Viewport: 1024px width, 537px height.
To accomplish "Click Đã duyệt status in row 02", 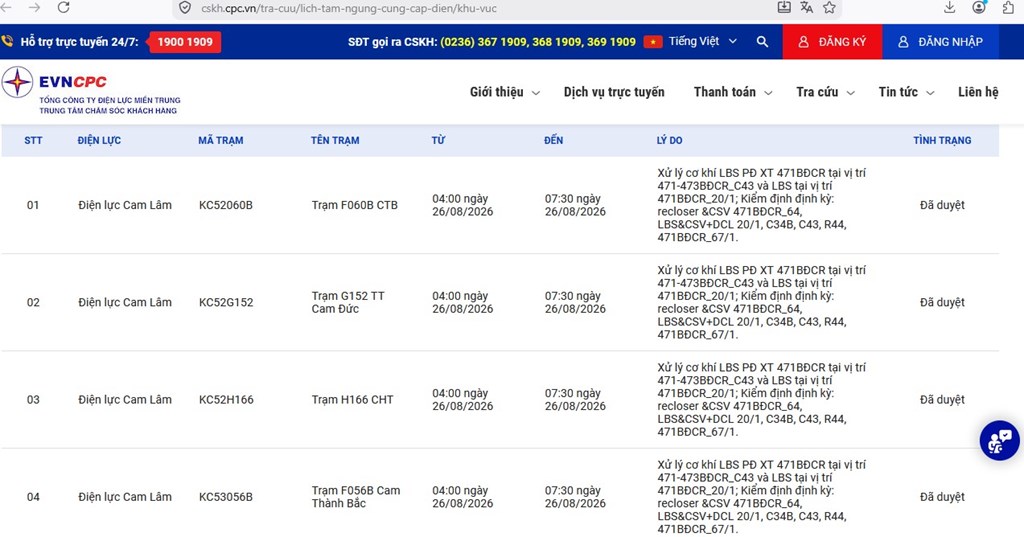I will click(x=942, y=302).
